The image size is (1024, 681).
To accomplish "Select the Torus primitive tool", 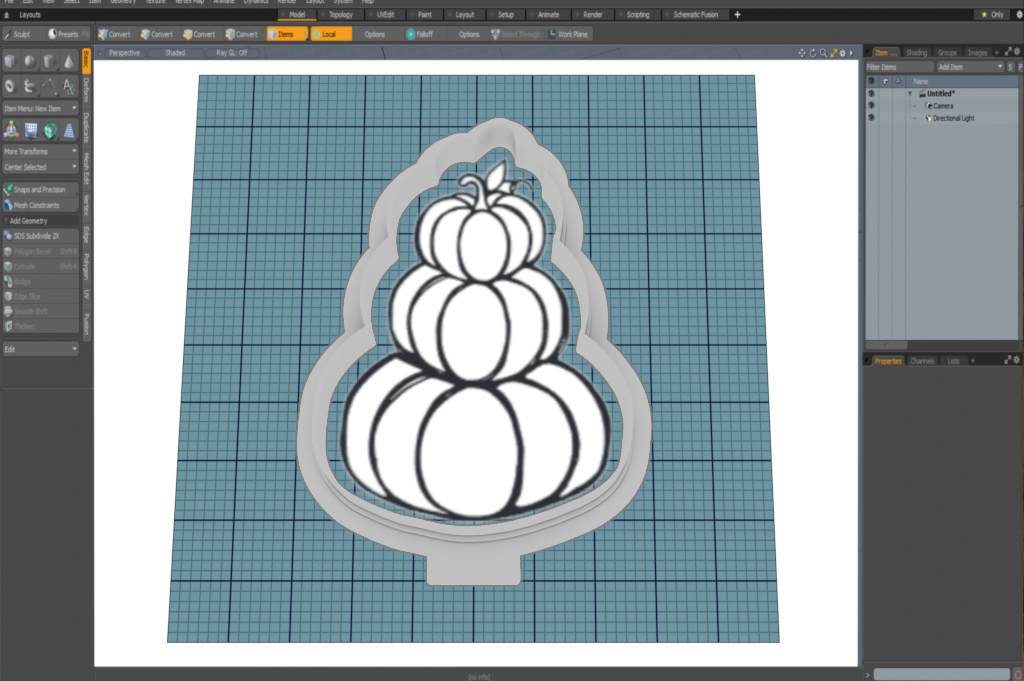I will tap(11, 86).
